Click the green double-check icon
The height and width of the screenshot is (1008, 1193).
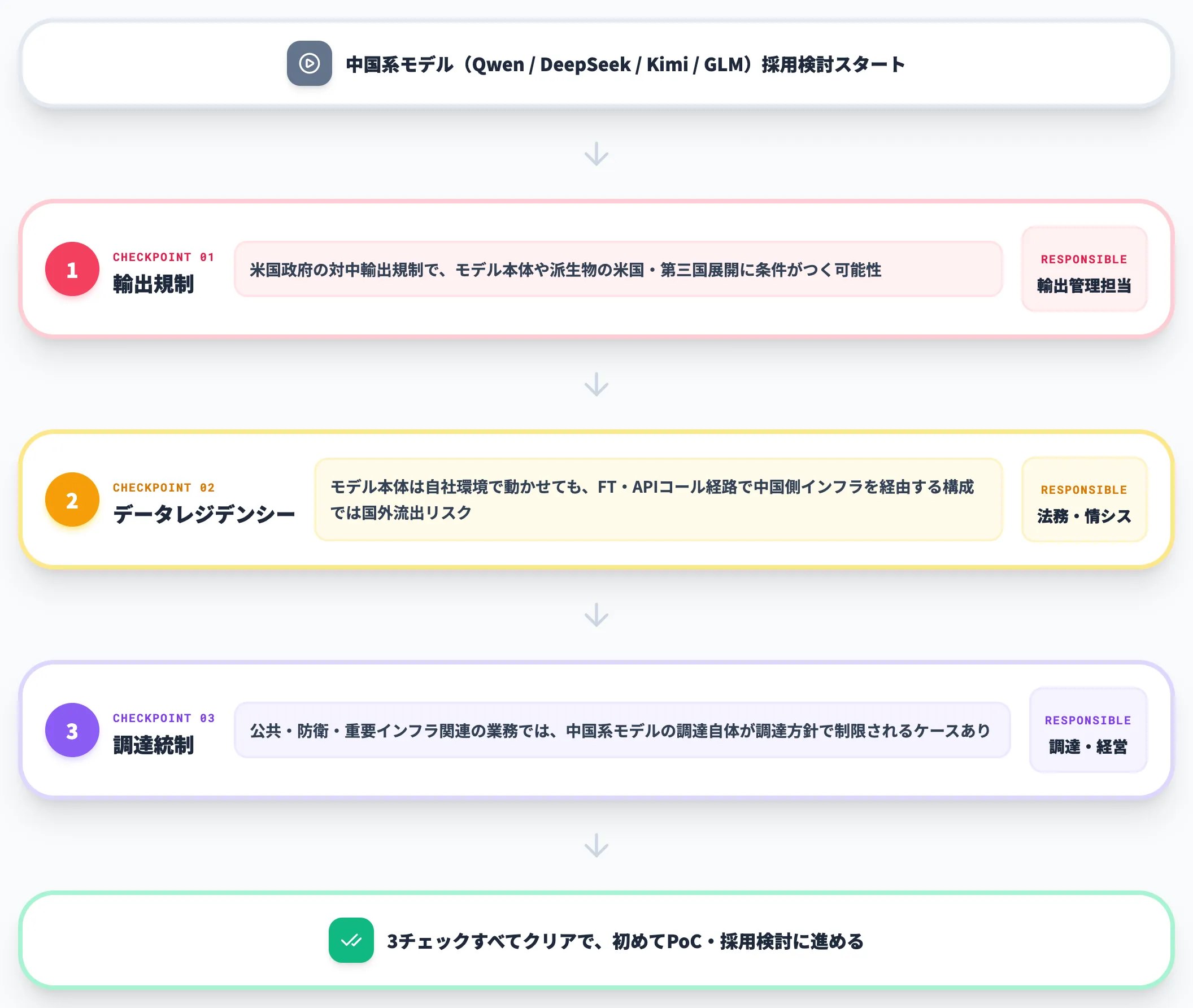tap(351, 940)
